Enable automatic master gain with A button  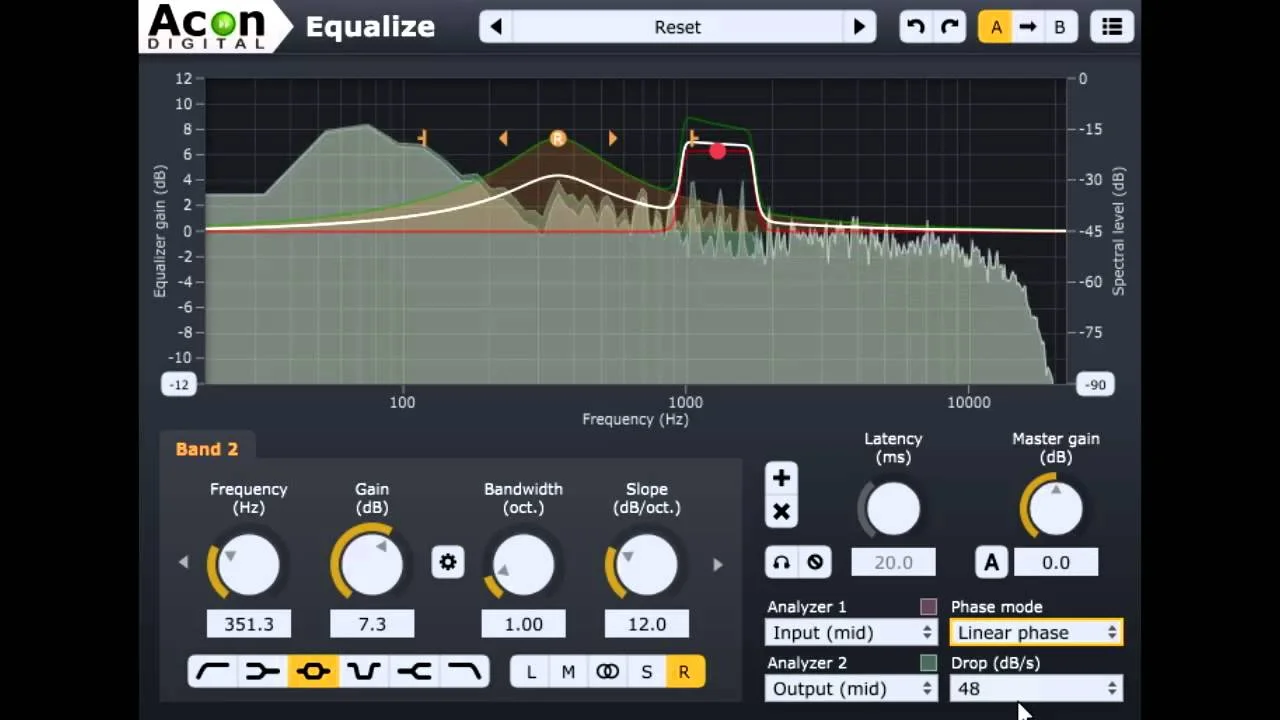pos(991,561)
